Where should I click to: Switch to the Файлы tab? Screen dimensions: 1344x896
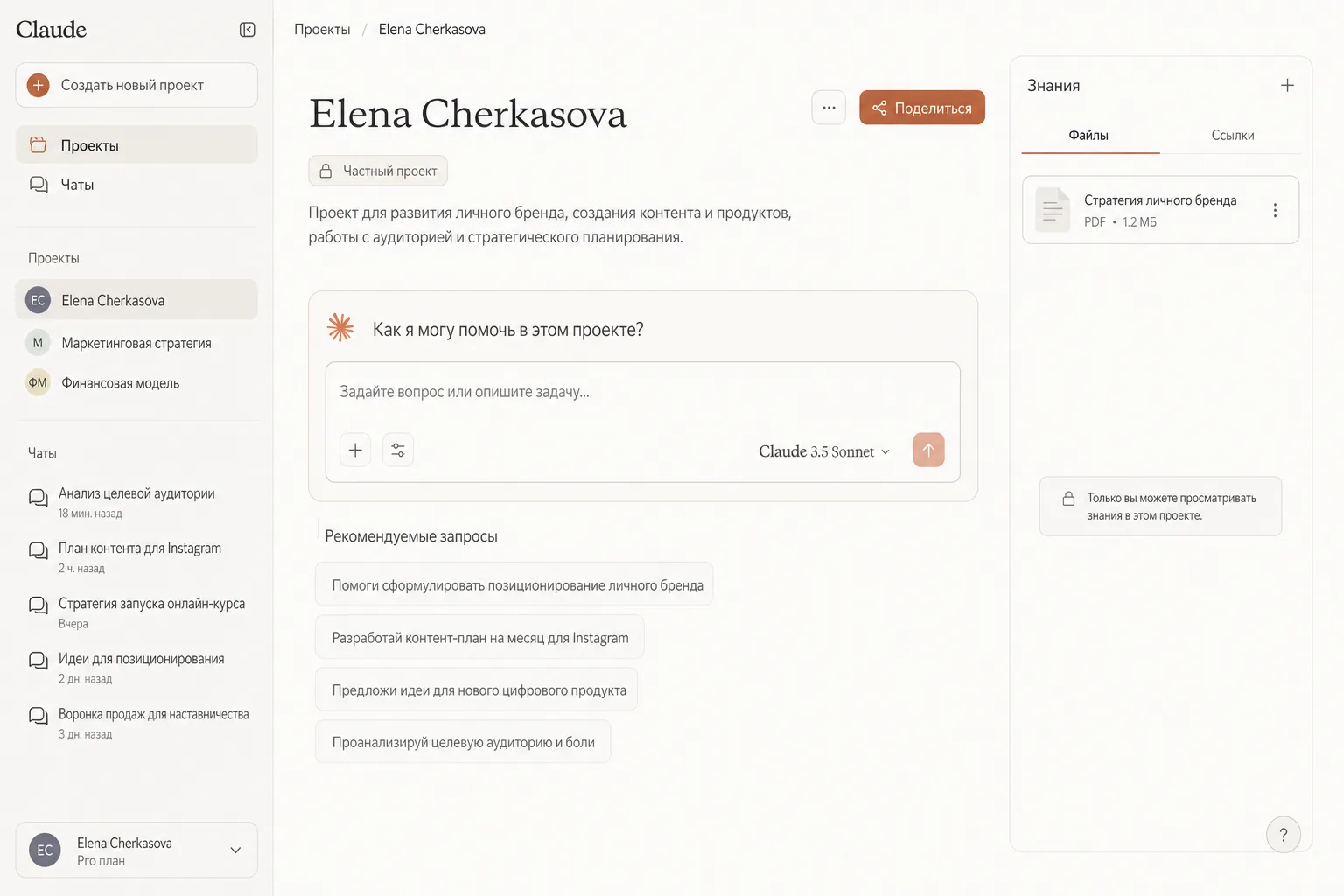tap(1089, 136)
